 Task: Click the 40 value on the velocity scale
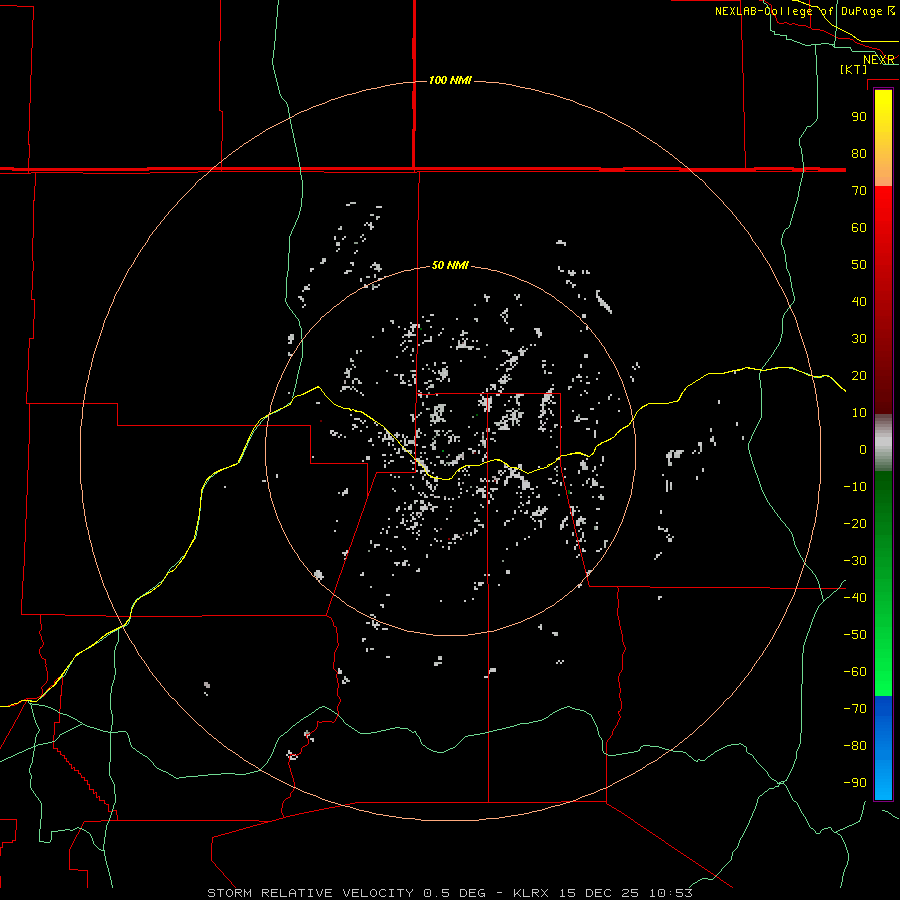[x=859, y=301]
